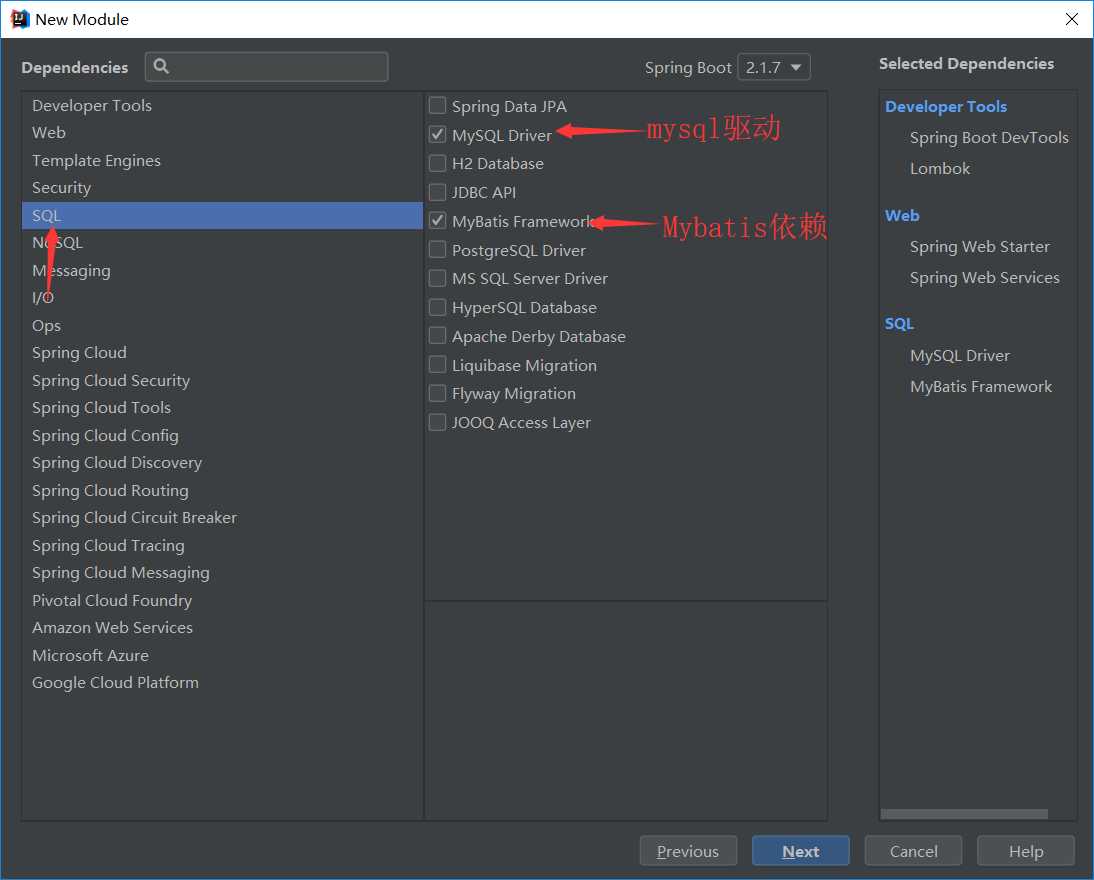Select Pivotal Cloud Foundry category
The width and height of the screenshot is (1094, 880).
(222, 600)
